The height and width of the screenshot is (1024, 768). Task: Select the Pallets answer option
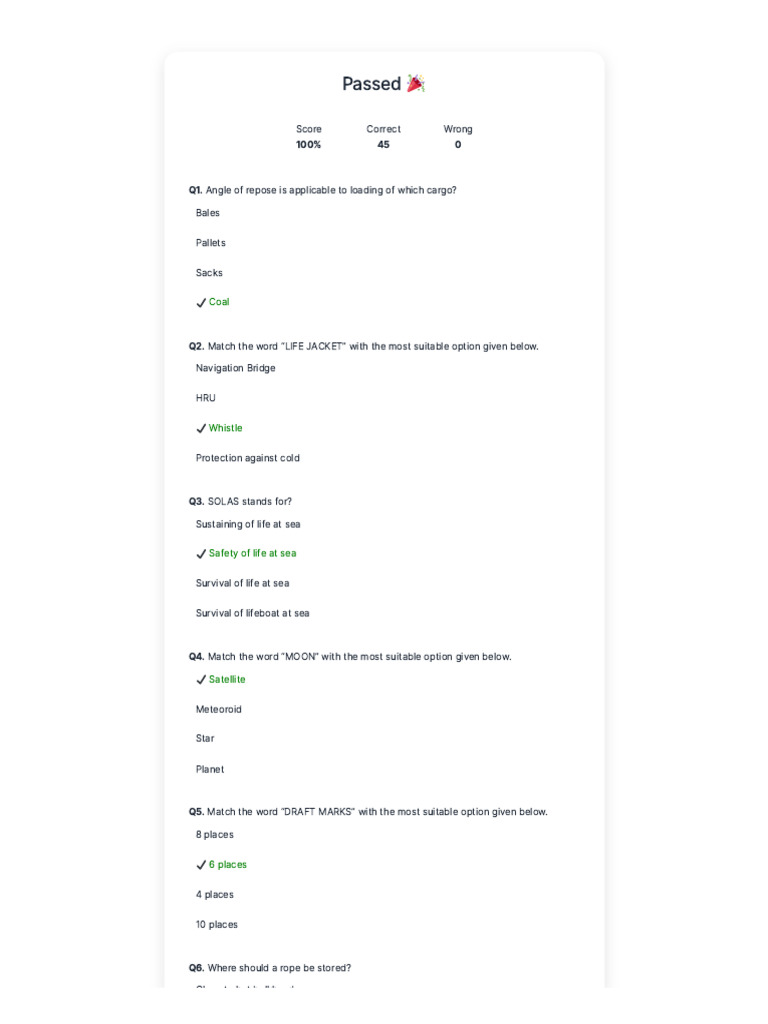pyautogui.click(x=211, y=243)
